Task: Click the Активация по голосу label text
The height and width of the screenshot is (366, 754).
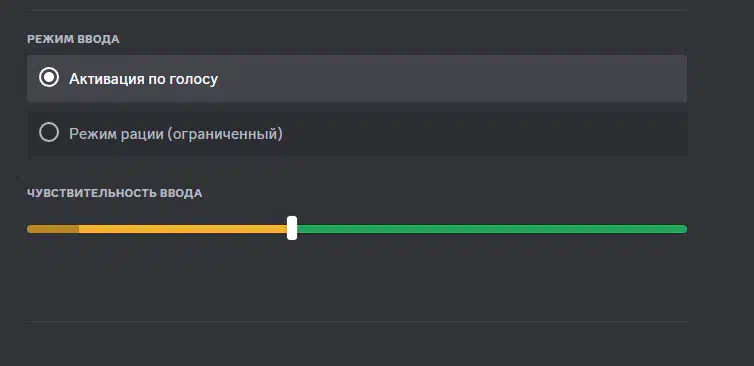Action: (x=143, y=79)
